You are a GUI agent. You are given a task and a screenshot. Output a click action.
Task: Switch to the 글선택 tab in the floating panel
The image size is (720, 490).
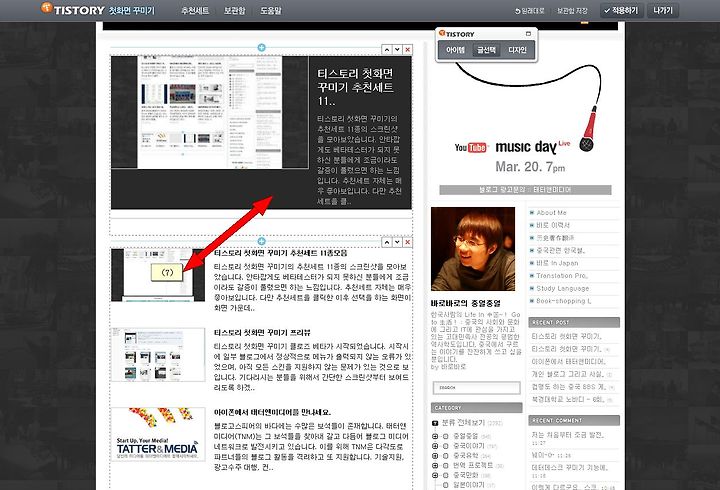coord(486,50)
